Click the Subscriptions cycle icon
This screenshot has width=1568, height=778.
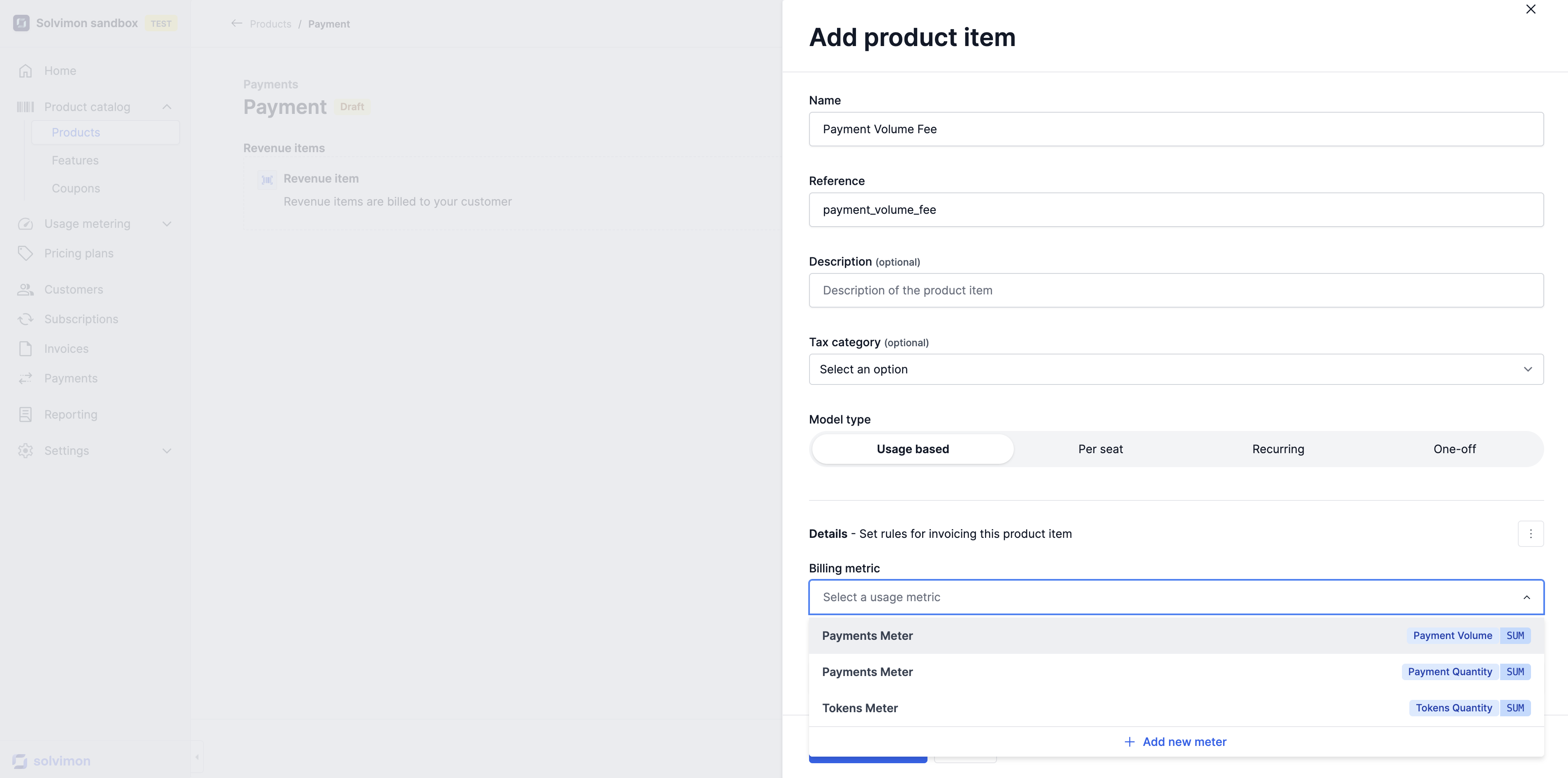[x=25, y=319]
